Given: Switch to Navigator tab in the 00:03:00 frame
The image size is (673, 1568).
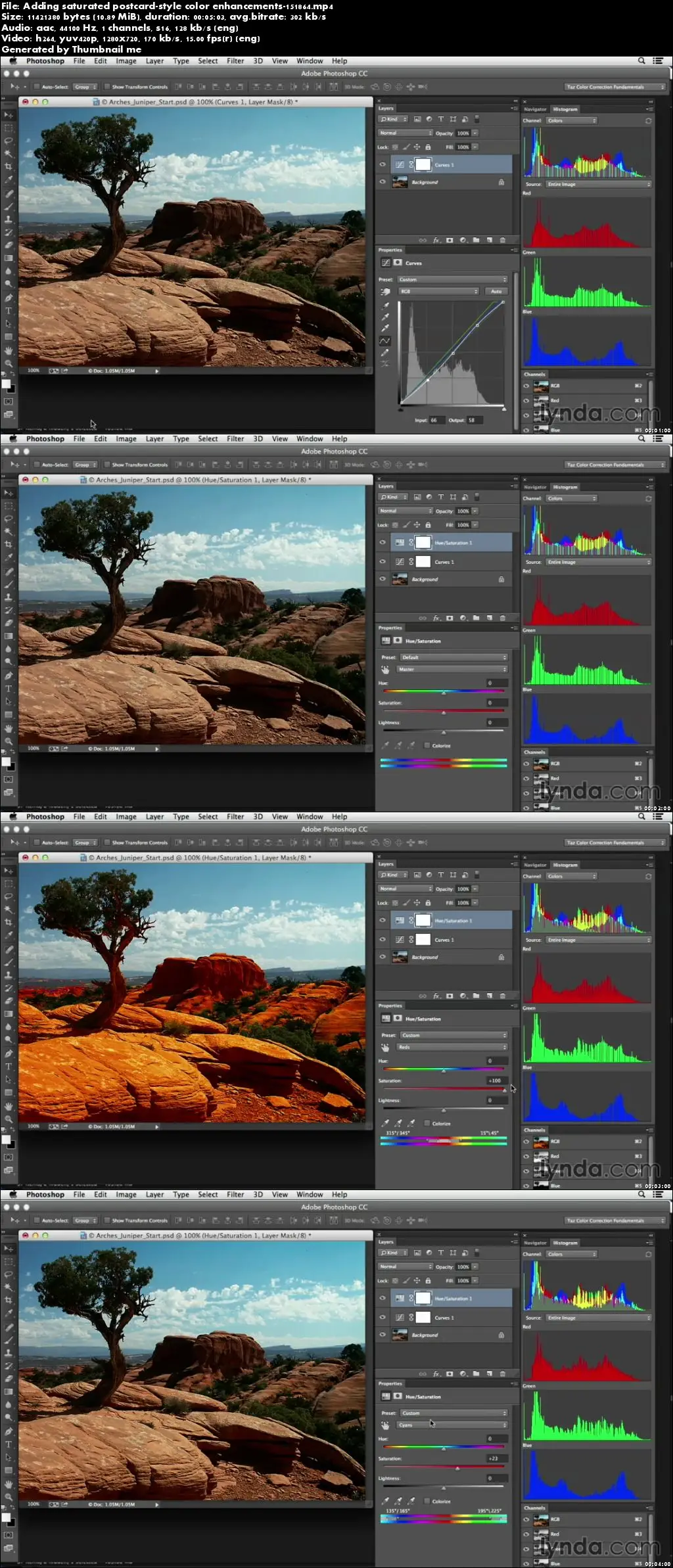Looking at the screenshot, I should (x=535, y=865).
